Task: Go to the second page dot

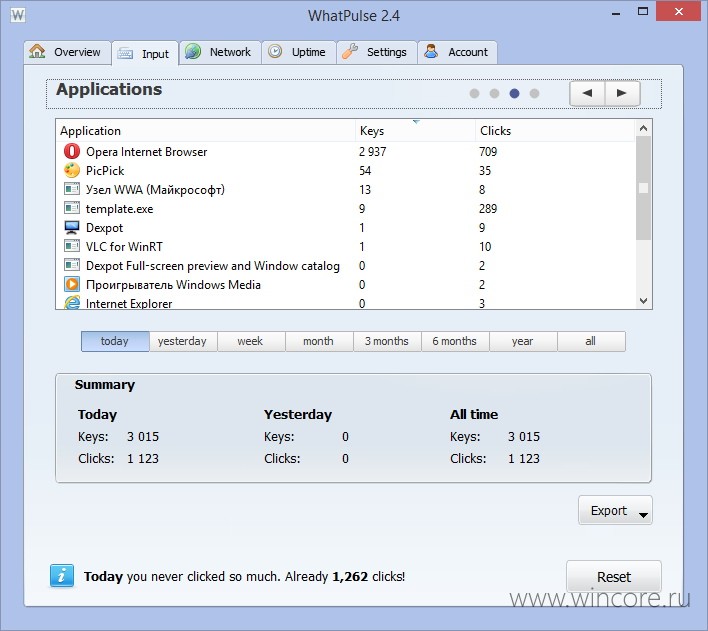Action: pyautogui.click(x=494, y=93)
